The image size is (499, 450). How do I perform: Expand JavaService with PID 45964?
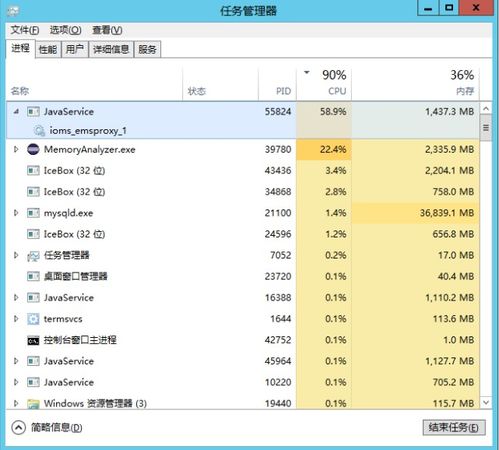(x=16, y=361)
